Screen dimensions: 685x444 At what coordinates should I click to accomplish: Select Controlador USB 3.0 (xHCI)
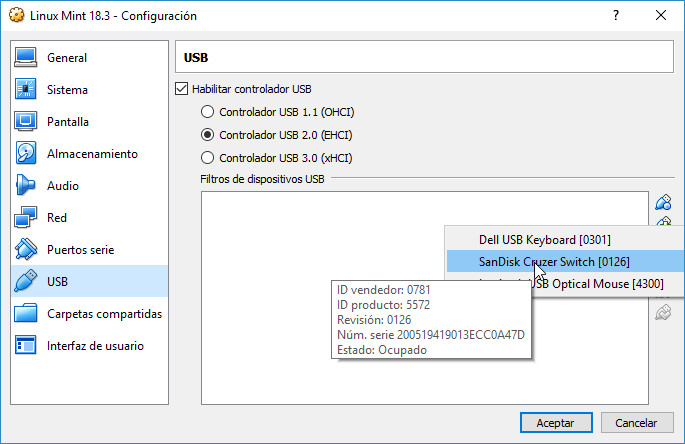pos(208,158)
